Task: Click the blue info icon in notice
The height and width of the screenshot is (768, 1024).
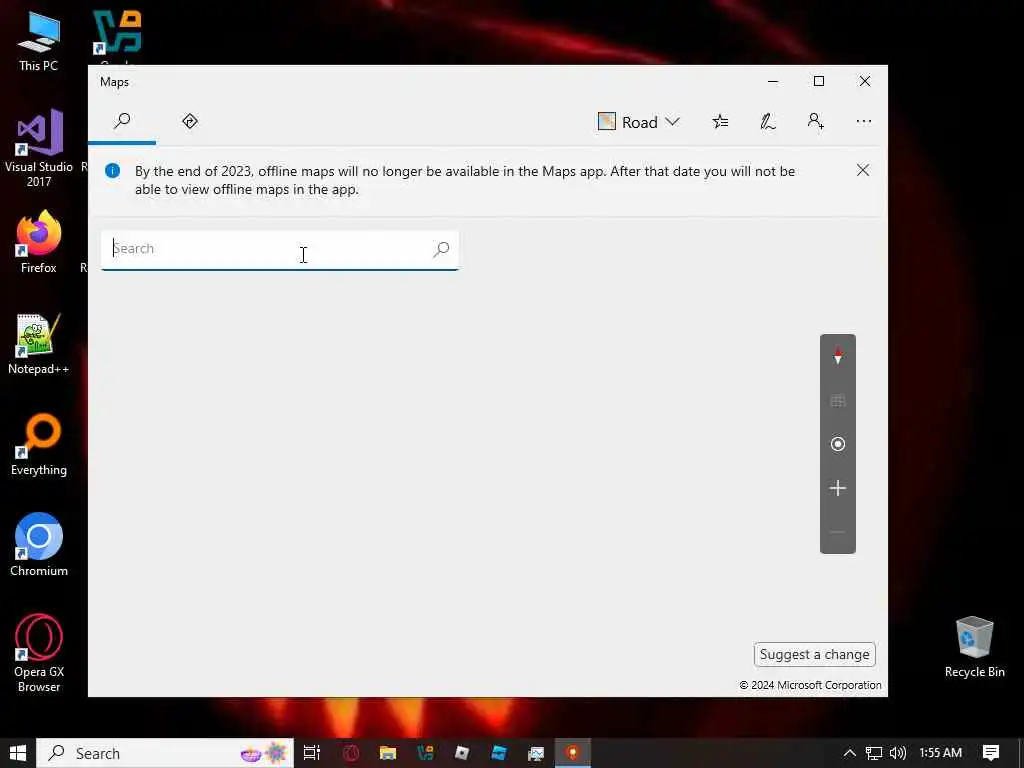Action: tap(112, 171)
